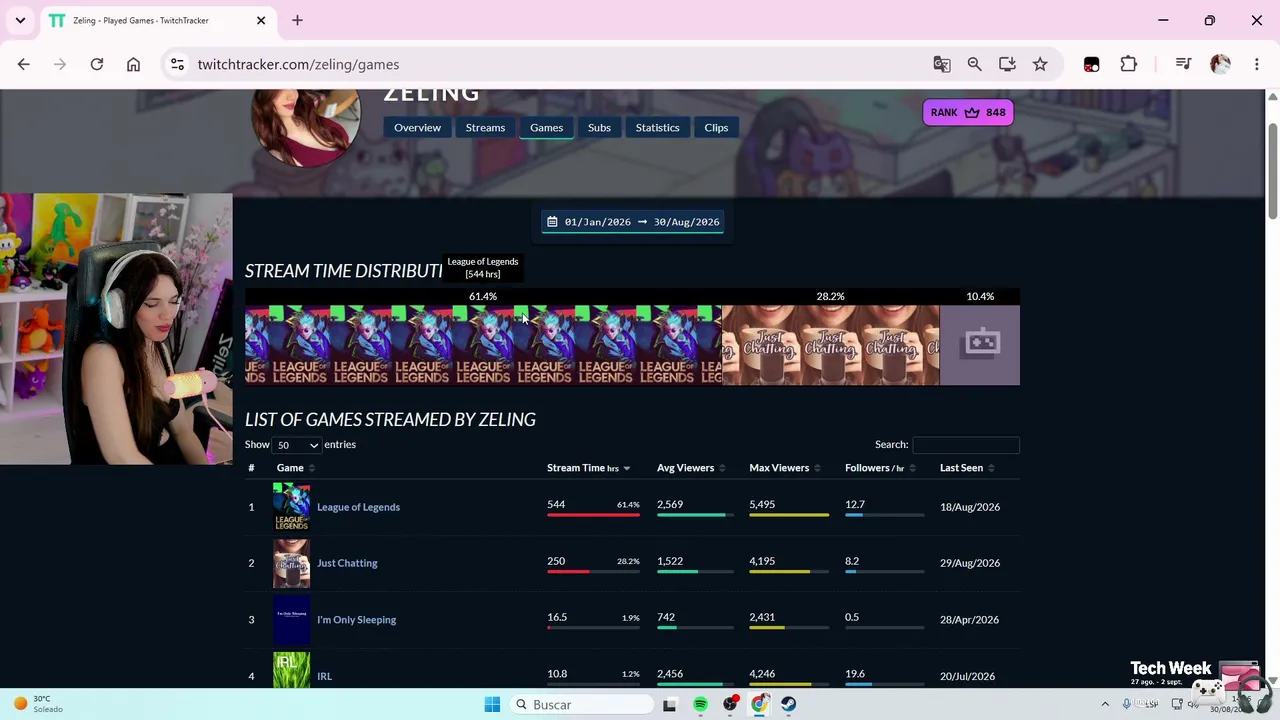Show the Clips tab
This screenshot has width=1280, height=720.
[x=716, y=127]
